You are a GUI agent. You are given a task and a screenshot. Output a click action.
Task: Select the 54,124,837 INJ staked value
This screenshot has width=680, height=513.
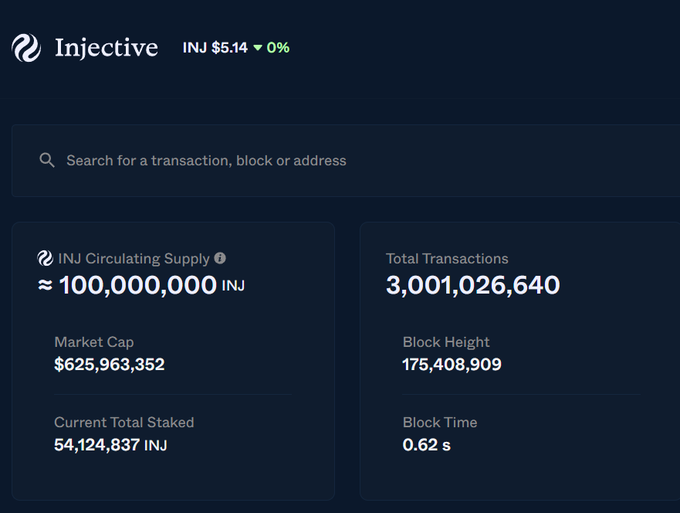pos(111,445)
